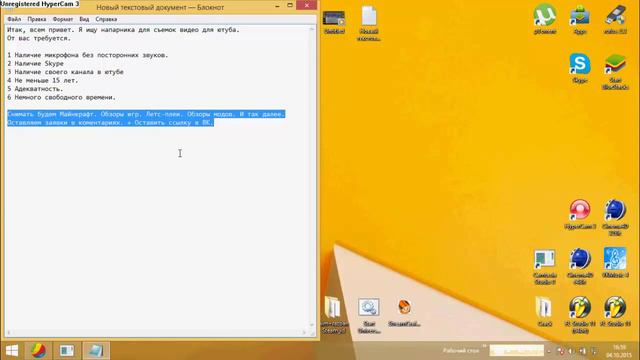Open the gear-window shortcut on desktop

tap(369, 315)
